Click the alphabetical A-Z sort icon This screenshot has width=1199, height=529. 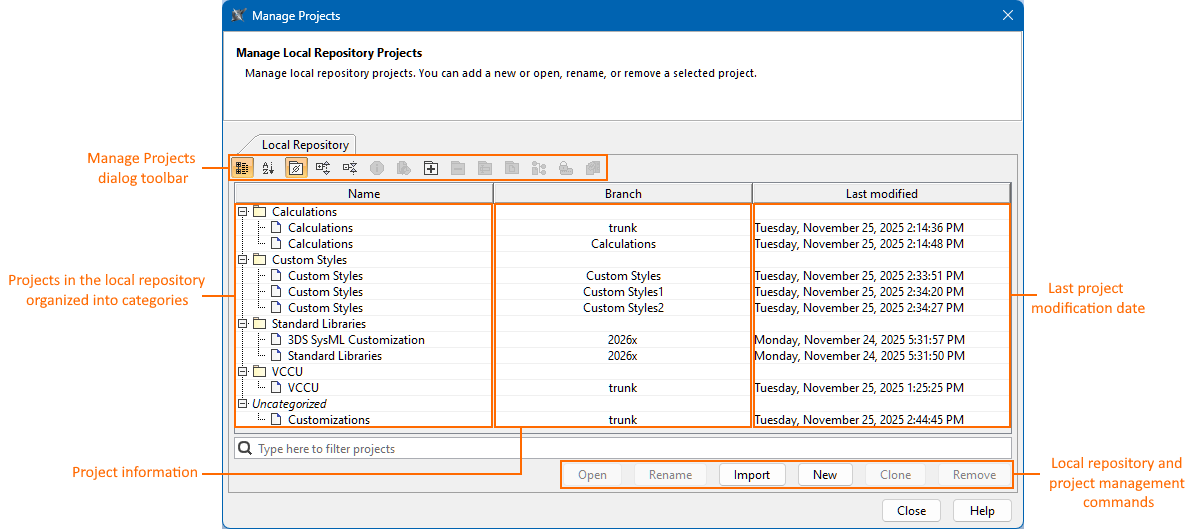(268, 168)
